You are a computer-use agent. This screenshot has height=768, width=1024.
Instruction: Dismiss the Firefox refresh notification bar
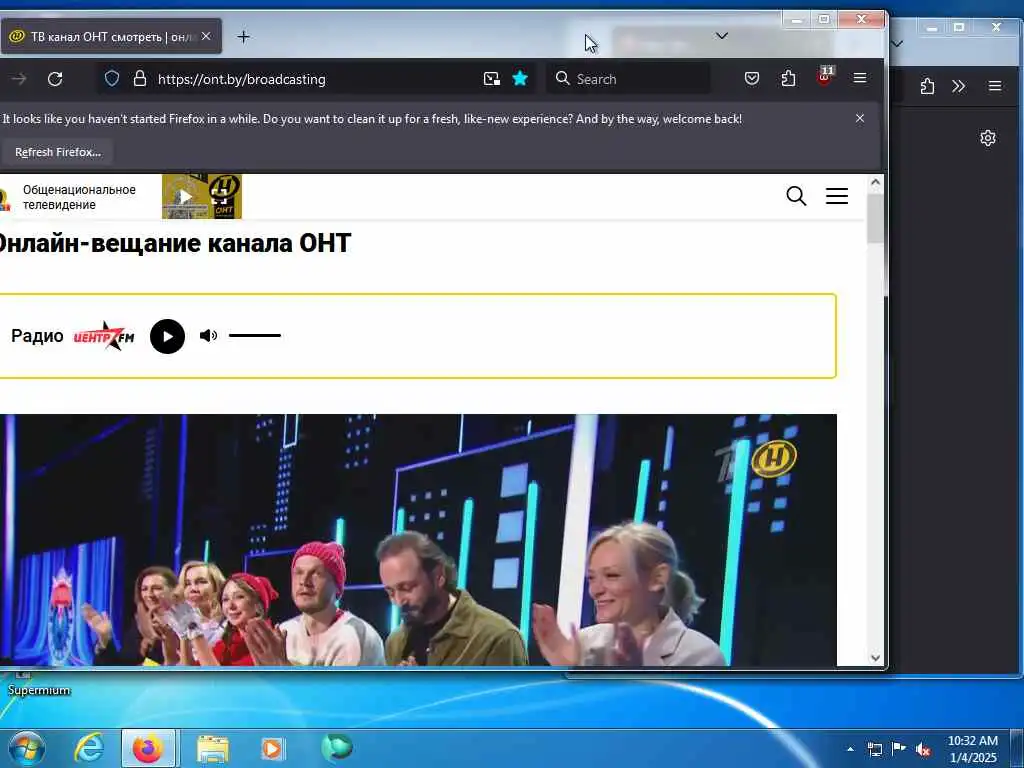click(860, 118)
